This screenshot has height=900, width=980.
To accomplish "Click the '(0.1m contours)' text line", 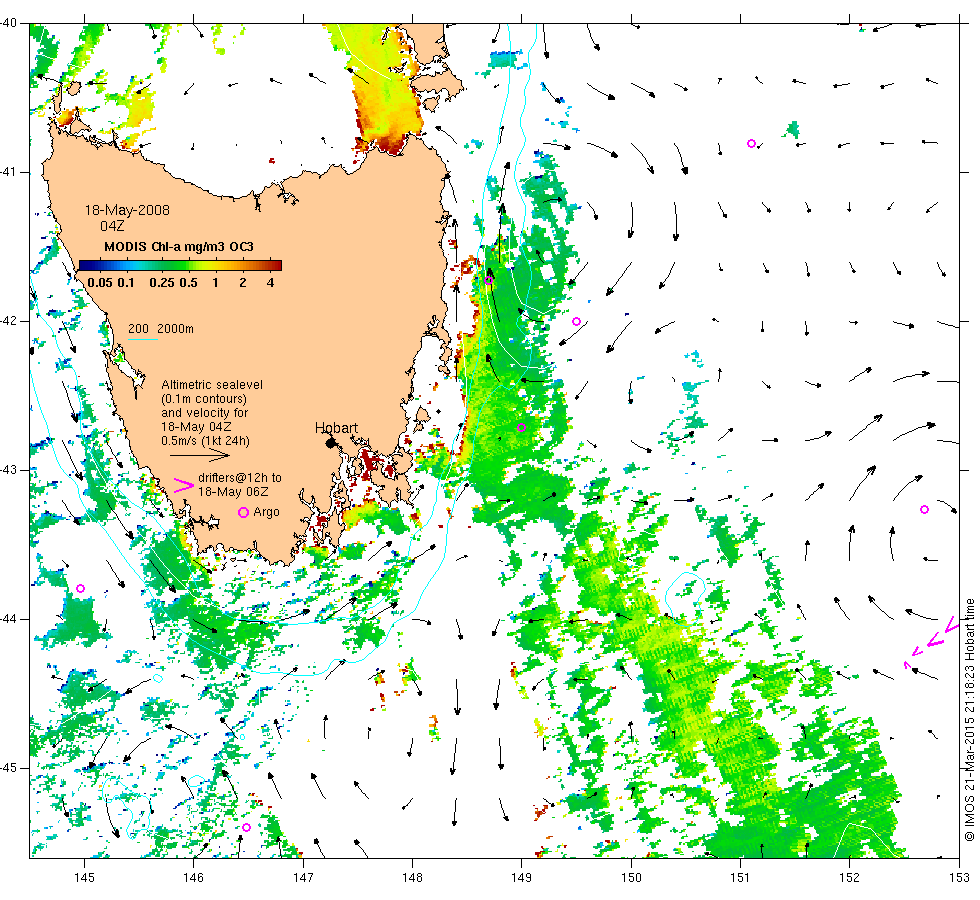I will 204,399.
